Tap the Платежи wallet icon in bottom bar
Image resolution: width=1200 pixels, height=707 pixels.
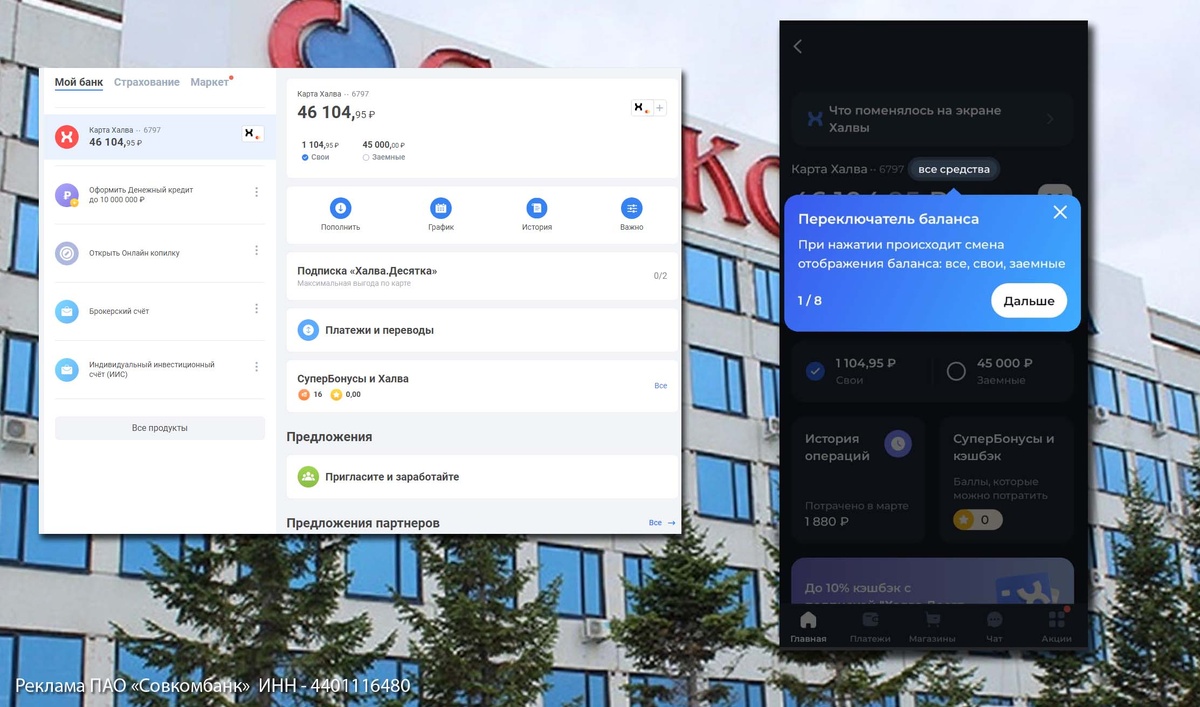pos(870,620)
